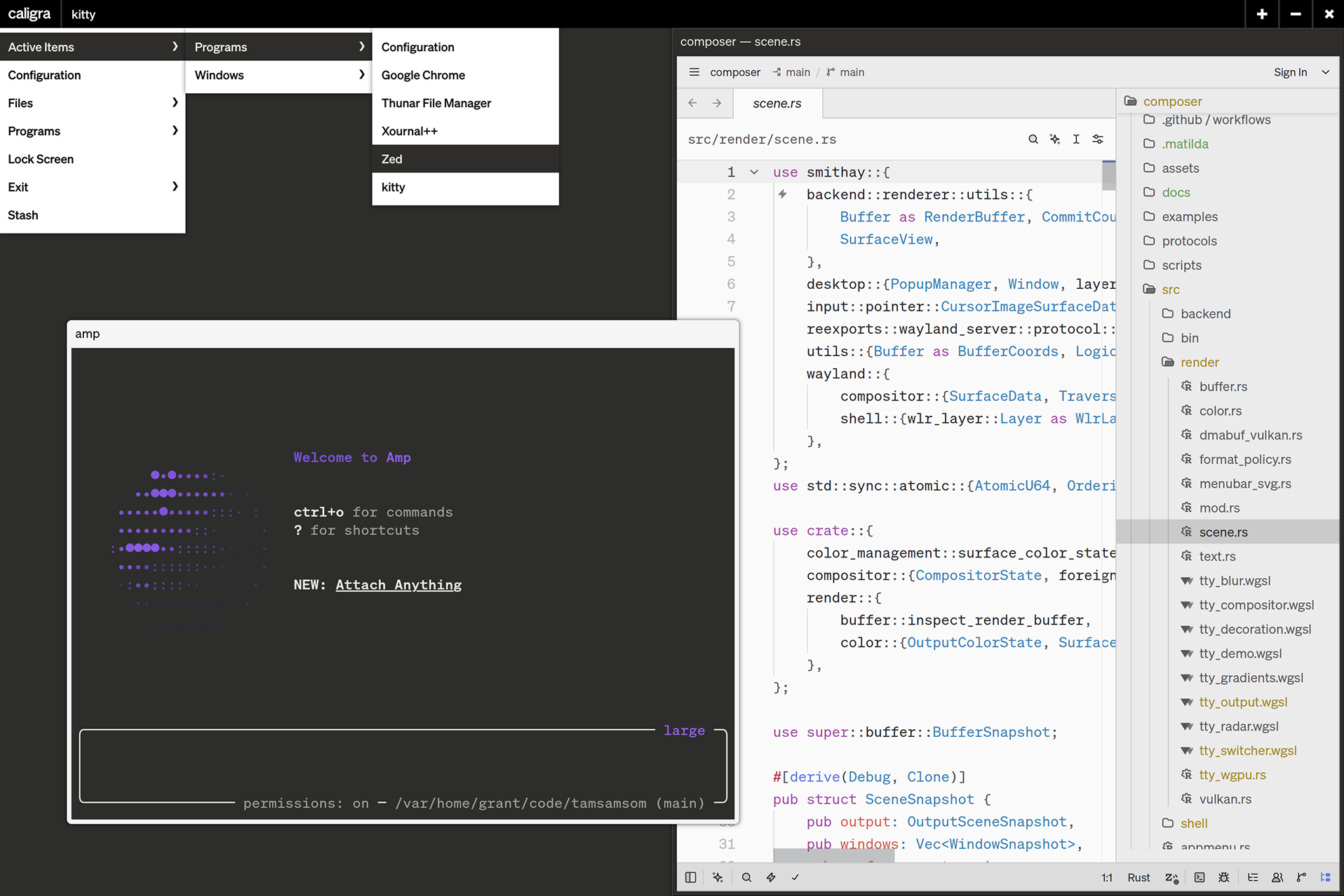The height and width of the screenshot is (896, 1344).
Task: Open project search magnifier in the status bar
Action: point(746,877)
